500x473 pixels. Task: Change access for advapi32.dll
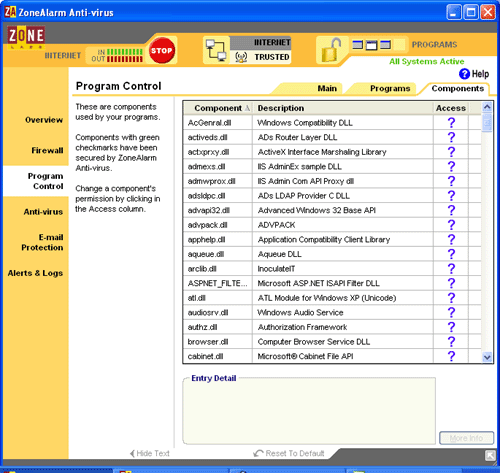click(451, 210)
